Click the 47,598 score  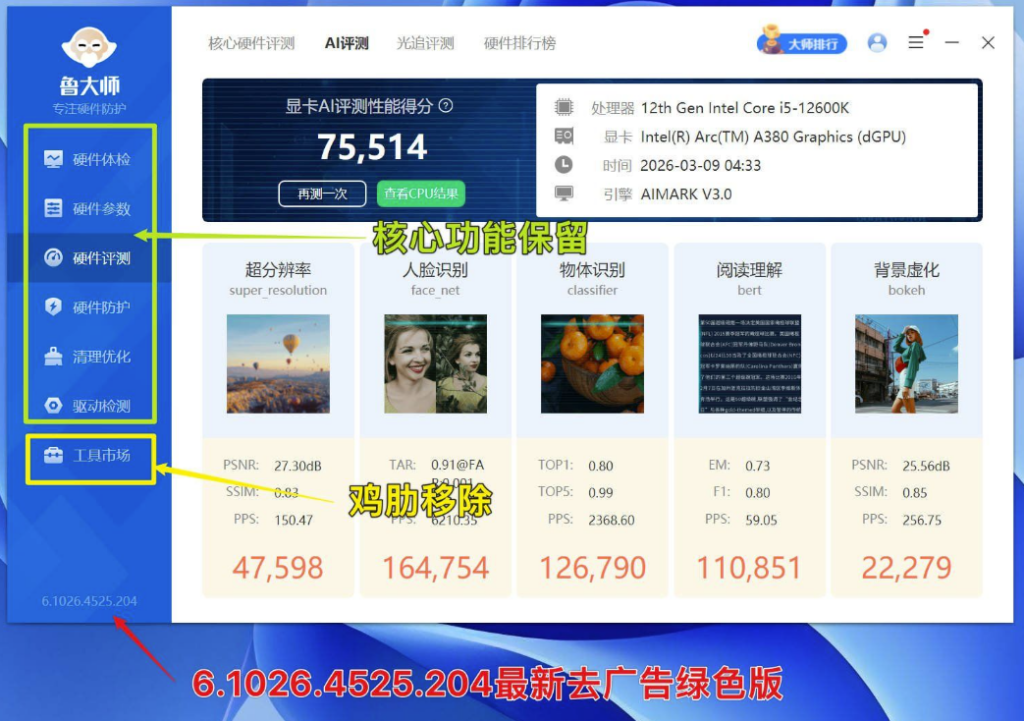pyautogui.click(x=278, y=568)
